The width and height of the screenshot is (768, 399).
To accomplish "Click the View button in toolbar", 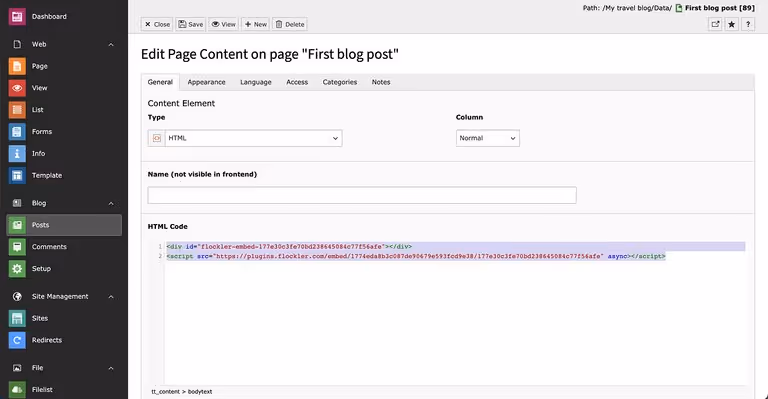I will [x=223, y=24].
